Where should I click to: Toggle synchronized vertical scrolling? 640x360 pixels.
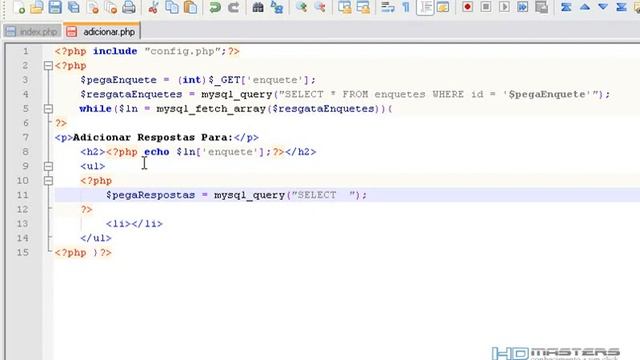tap(344, 7)
